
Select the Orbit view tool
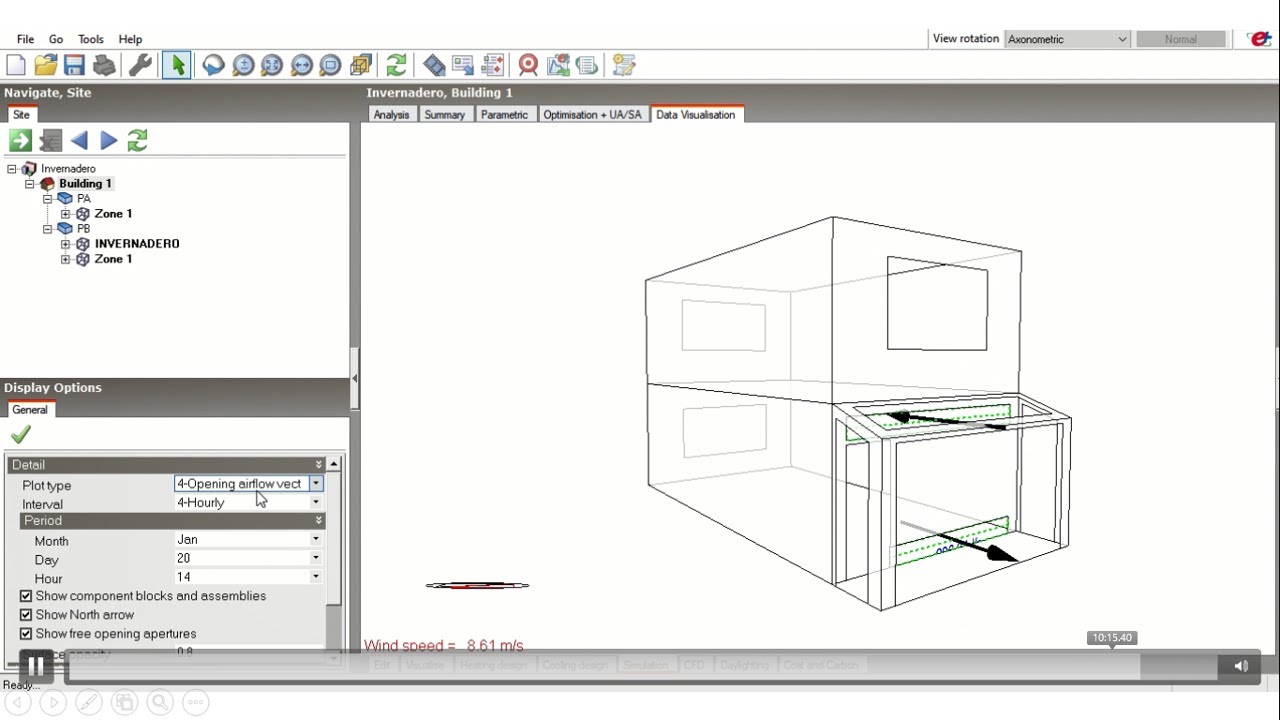pyautogui.click(x=213, y=66)
